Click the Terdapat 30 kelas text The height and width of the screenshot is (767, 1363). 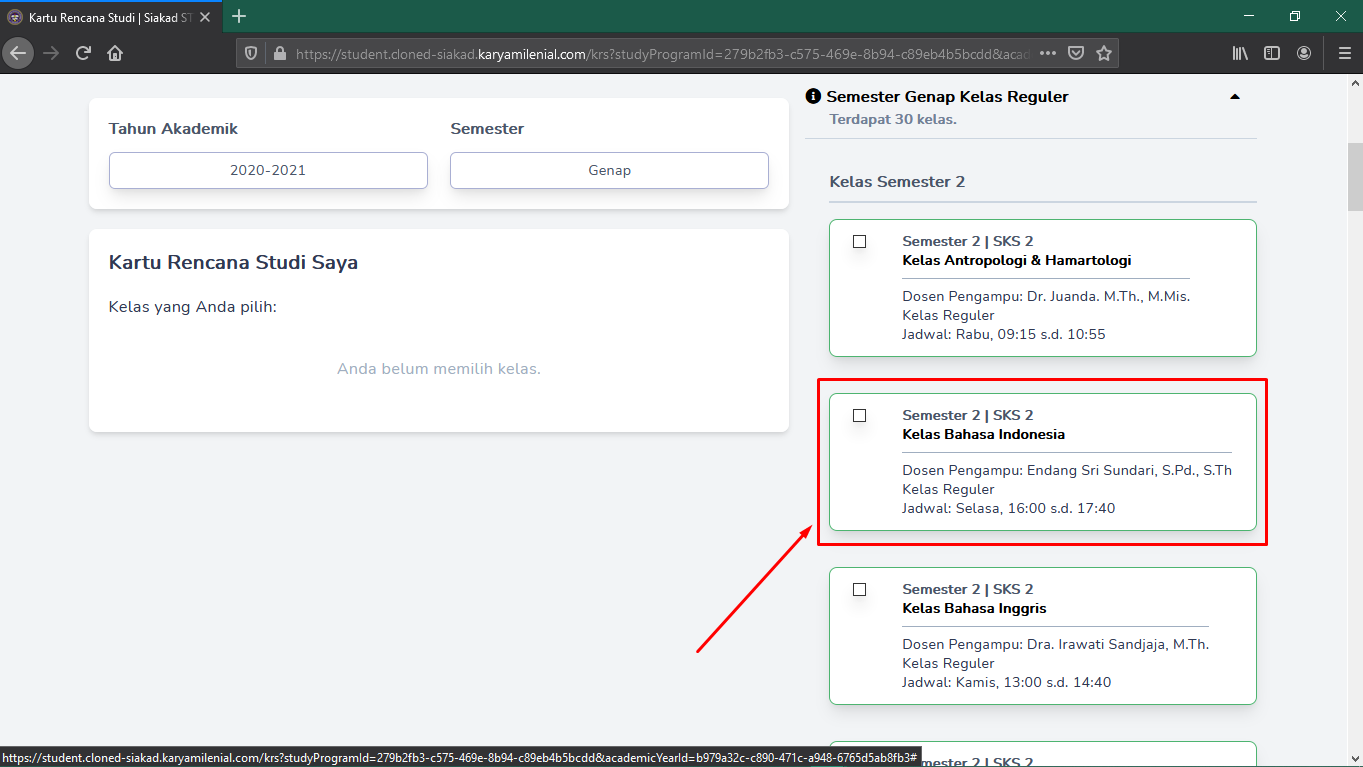893,119
